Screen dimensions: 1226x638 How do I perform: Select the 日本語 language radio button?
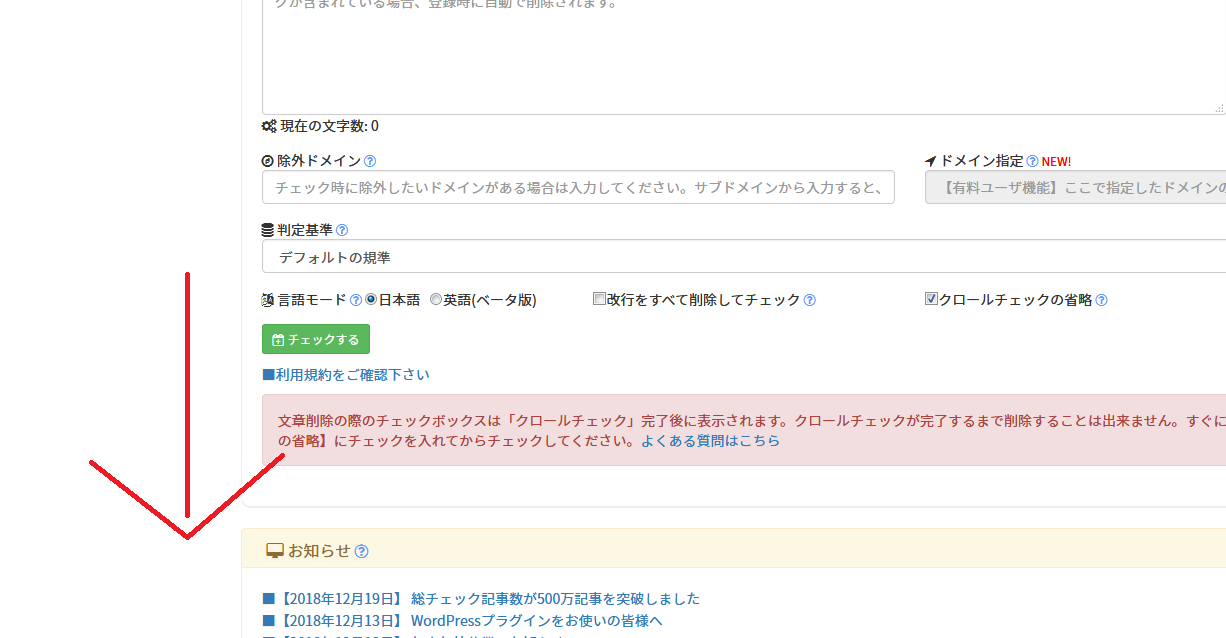pyautogui.click(x=371, y=299)
